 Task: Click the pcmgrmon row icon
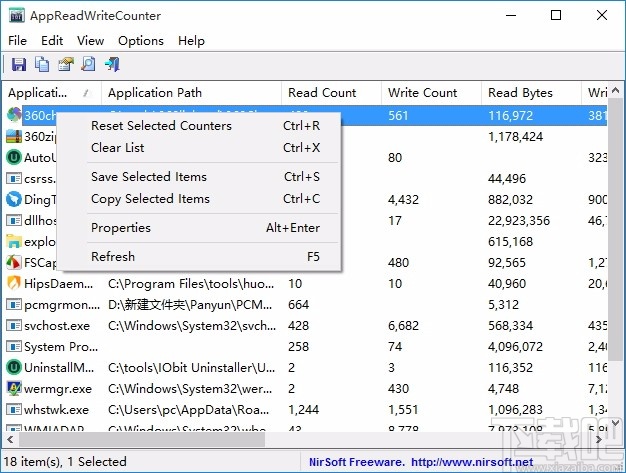pyautogui.click(x=14, y=305)
